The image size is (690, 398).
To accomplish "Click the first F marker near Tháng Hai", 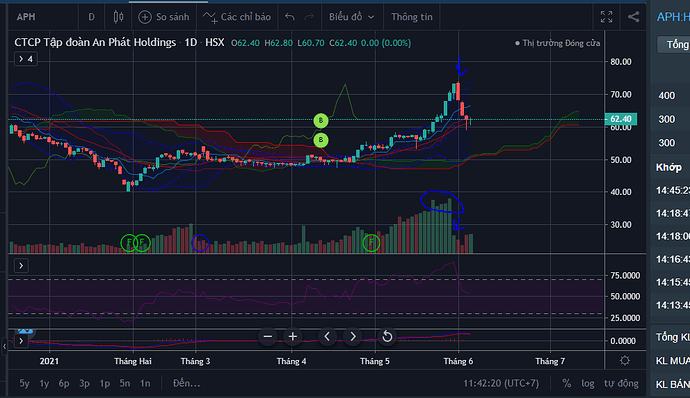I will click(129, 243).
